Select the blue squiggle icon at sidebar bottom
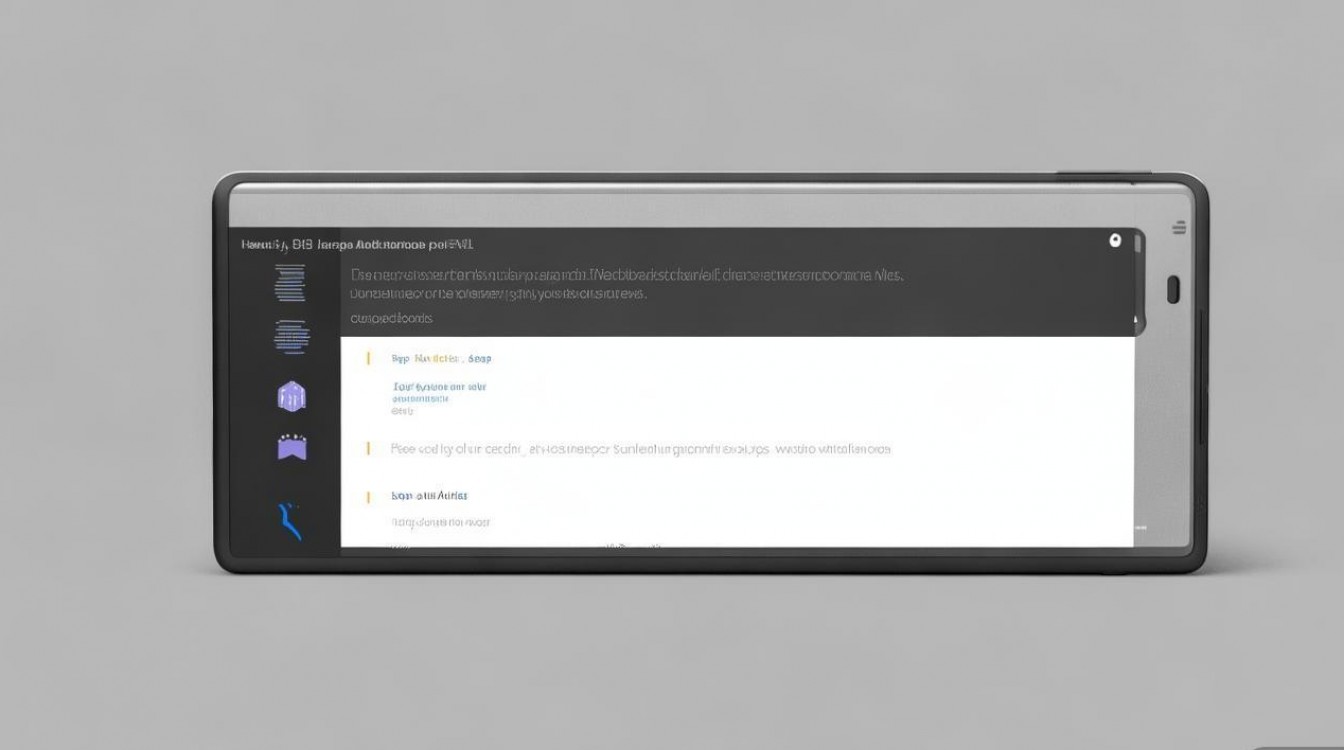The height and width of the screenshot is (750, 1344). [289, 521]
